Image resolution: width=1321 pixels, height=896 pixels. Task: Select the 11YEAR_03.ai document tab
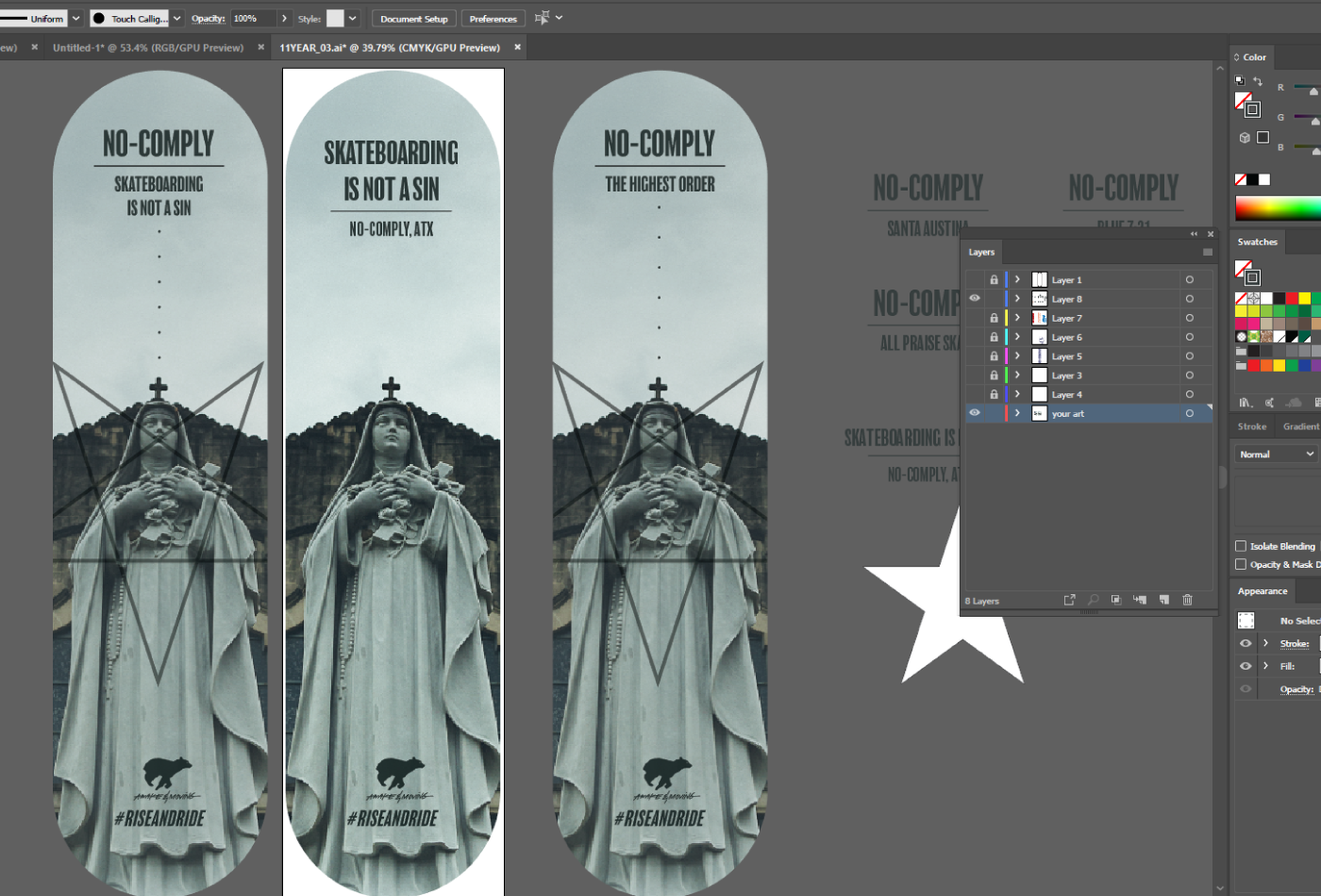point(390,47)
